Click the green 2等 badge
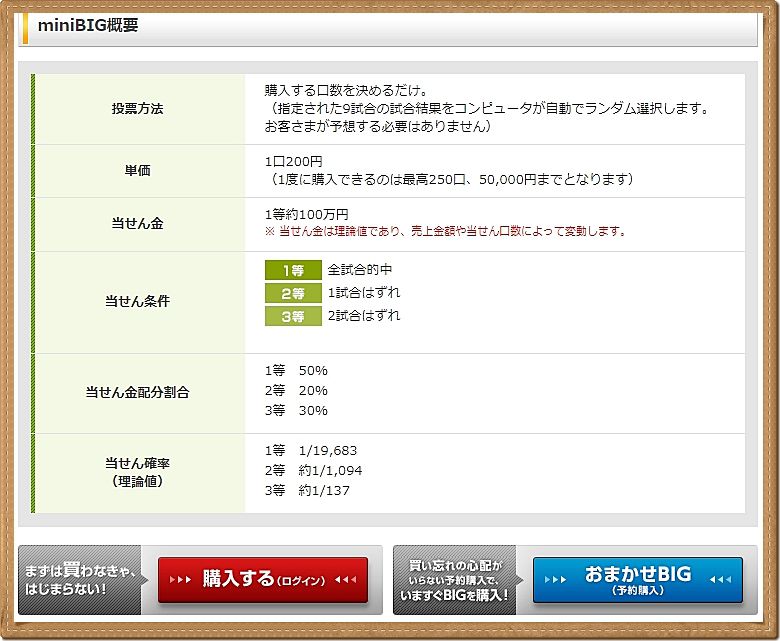 click(293, 293)
